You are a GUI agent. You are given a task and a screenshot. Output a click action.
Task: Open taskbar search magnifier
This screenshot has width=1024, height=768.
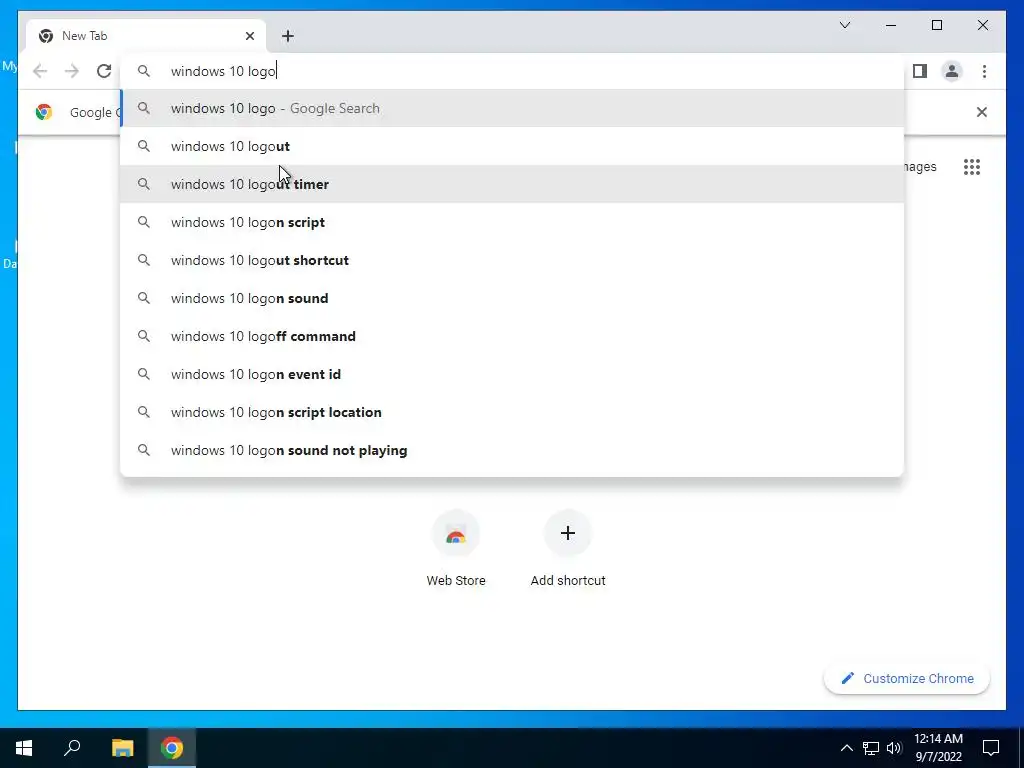(72, 748)
